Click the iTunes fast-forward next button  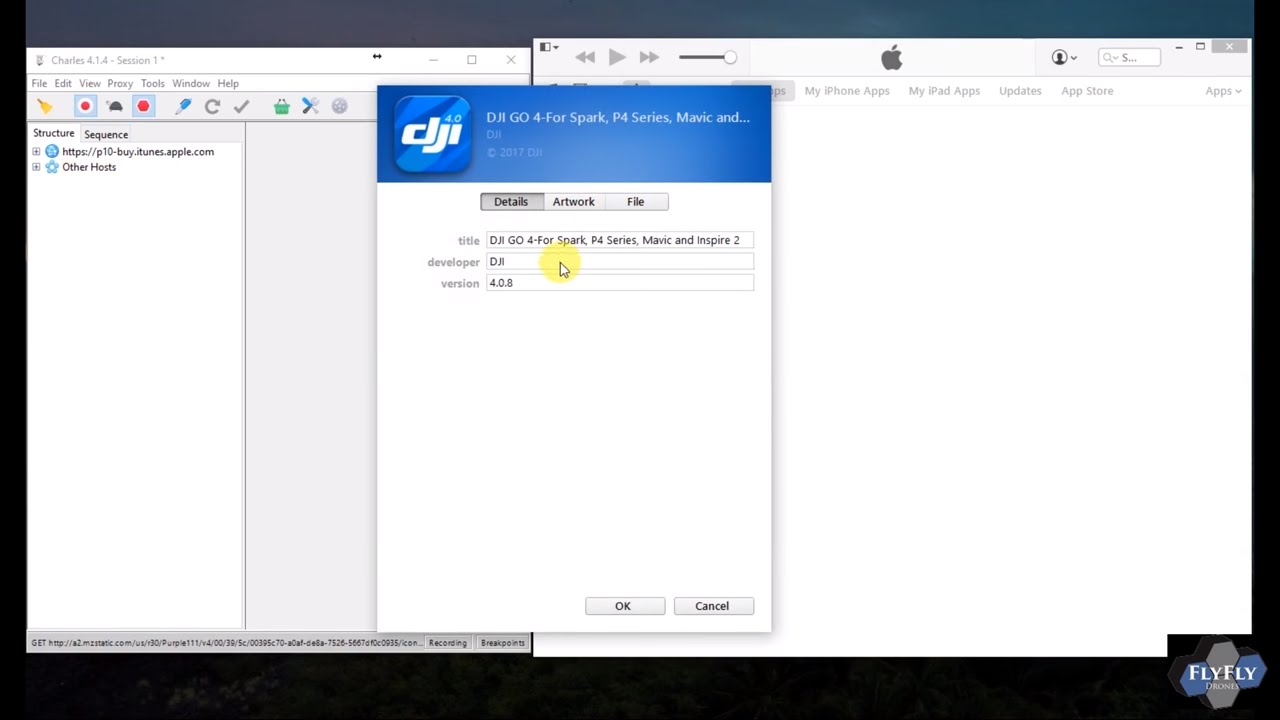(649, 58)
